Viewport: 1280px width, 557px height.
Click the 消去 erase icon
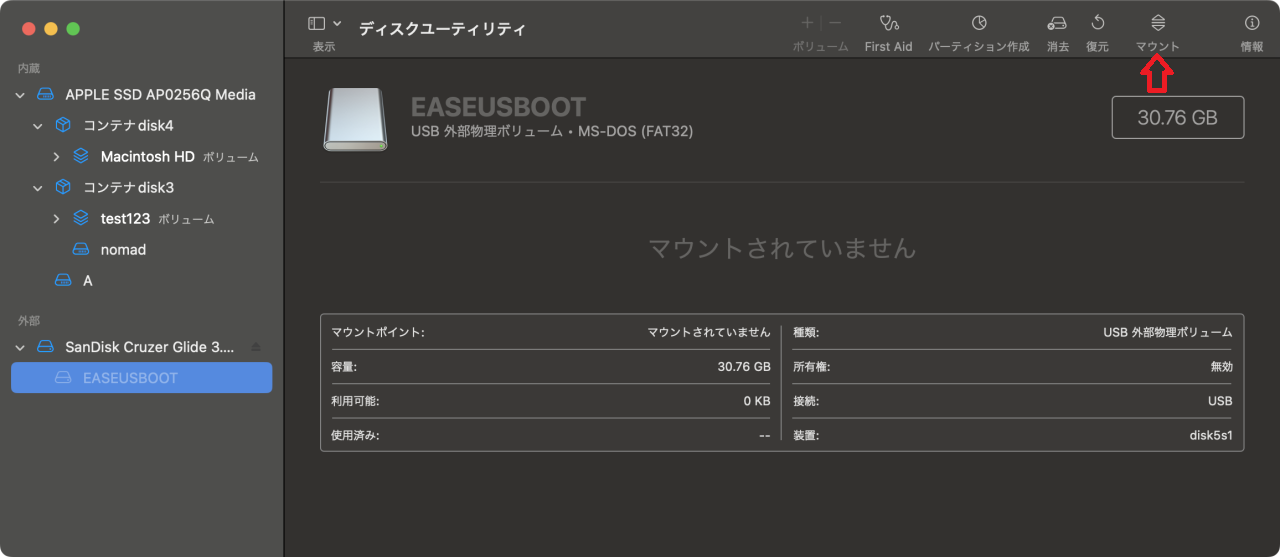point(1057,24)
